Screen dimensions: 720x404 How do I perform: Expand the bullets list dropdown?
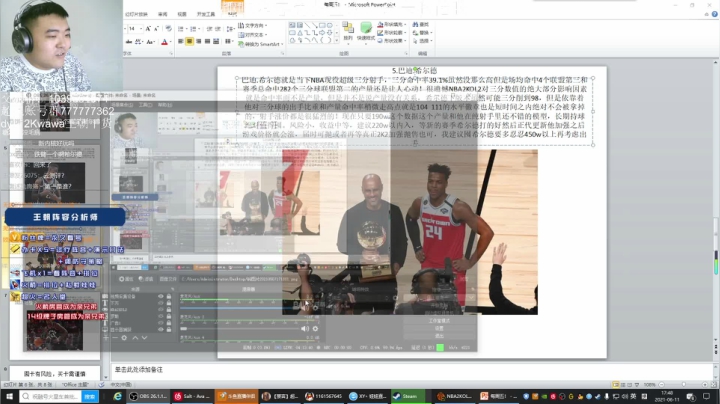[187, 28]
